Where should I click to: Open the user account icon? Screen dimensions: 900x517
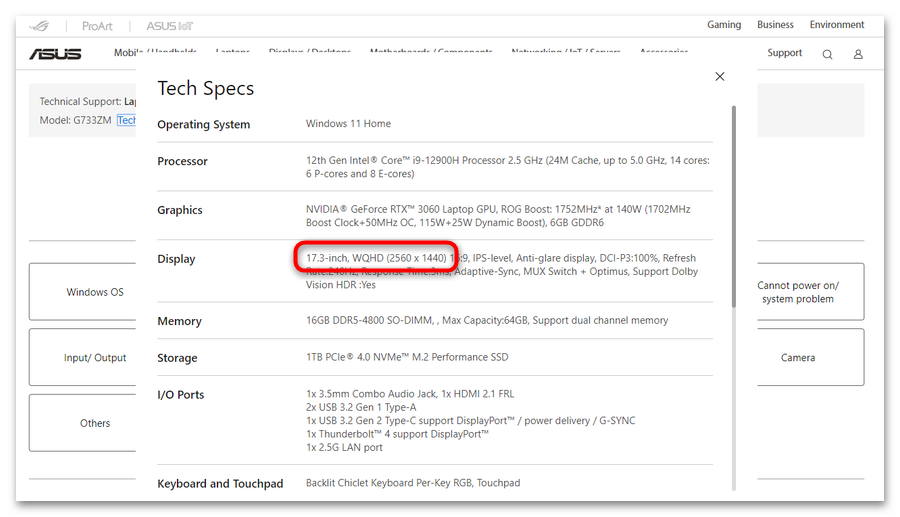click(858, 54)
